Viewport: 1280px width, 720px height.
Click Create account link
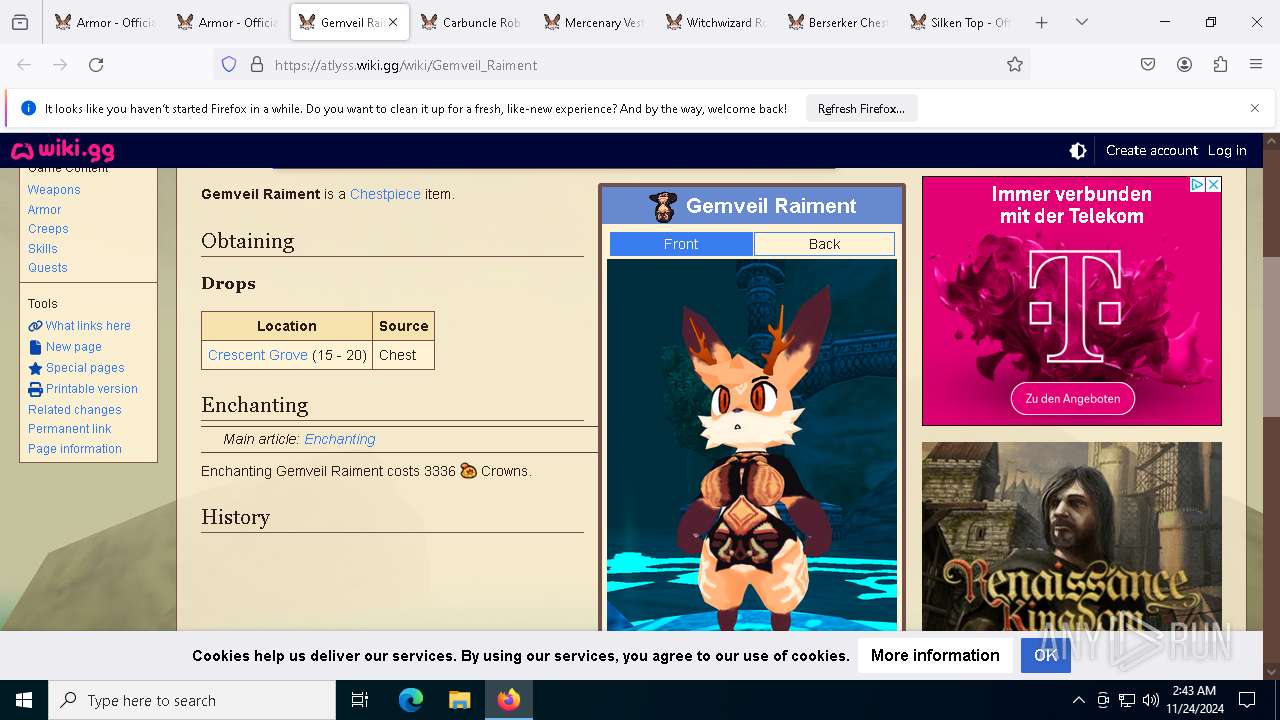pyautogui.click(x=1151, y=151)
